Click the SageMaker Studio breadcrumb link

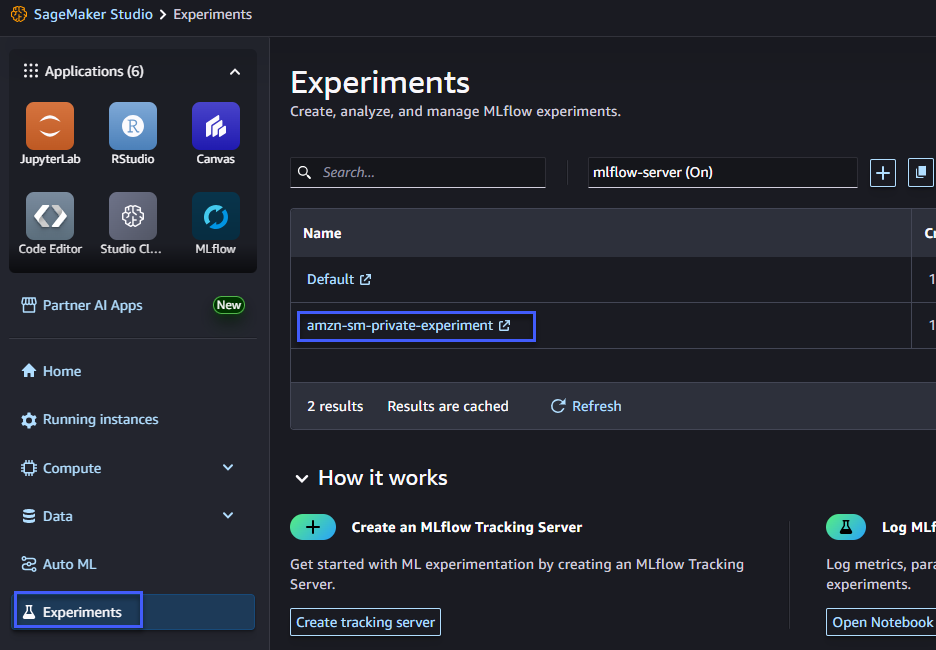(x=93, y=14)
